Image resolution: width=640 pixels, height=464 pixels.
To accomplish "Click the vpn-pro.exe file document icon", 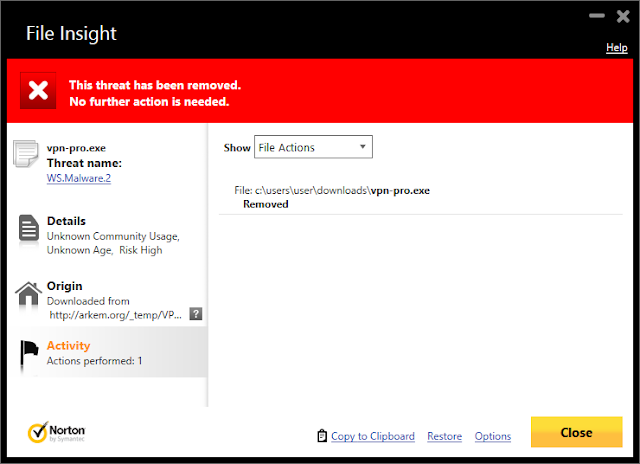I will tap(26, 153).
